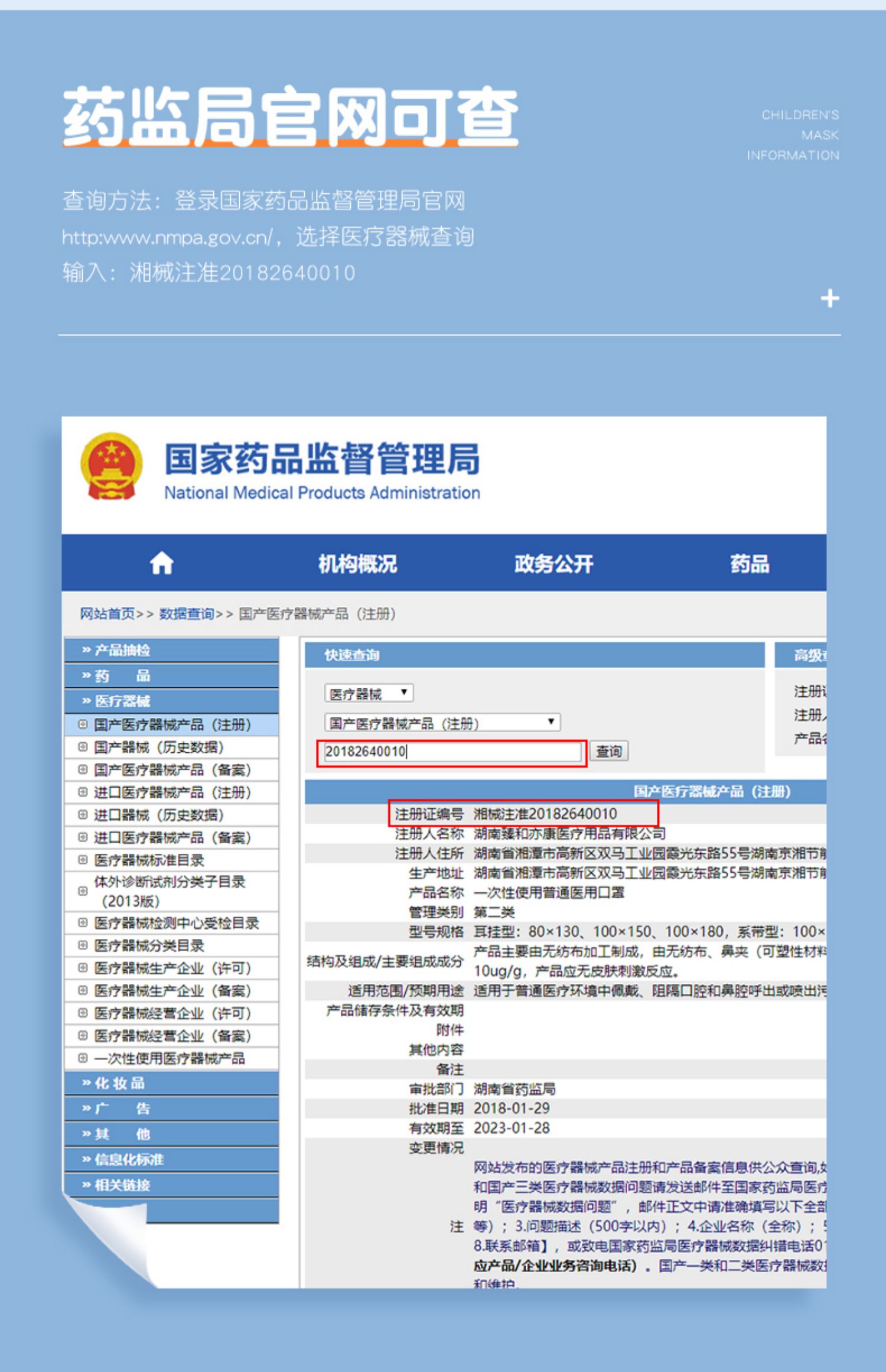Select 进口器械（历史数据） in sidebar

(171, 815)
